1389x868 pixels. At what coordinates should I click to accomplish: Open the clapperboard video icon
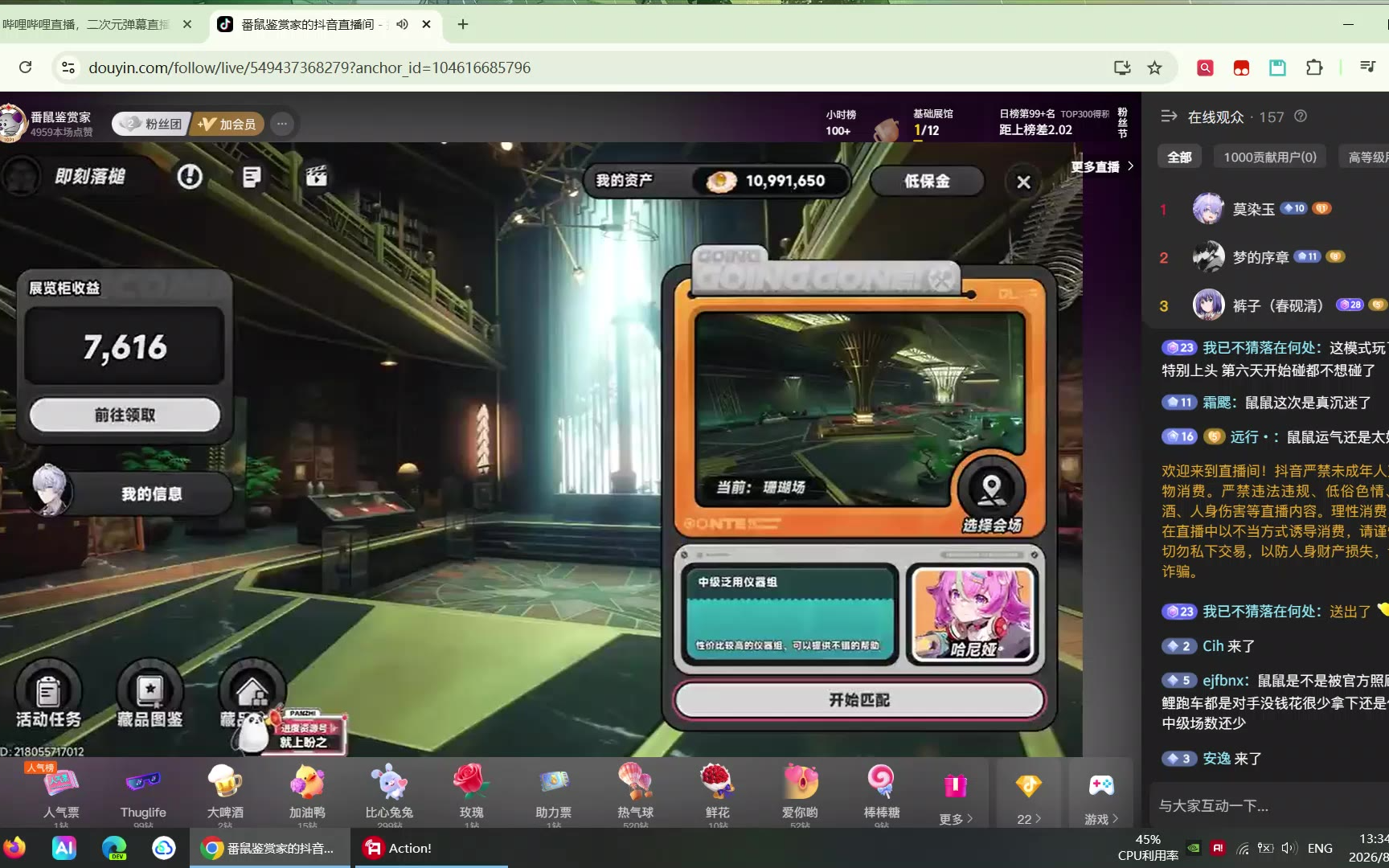[316, 176]
